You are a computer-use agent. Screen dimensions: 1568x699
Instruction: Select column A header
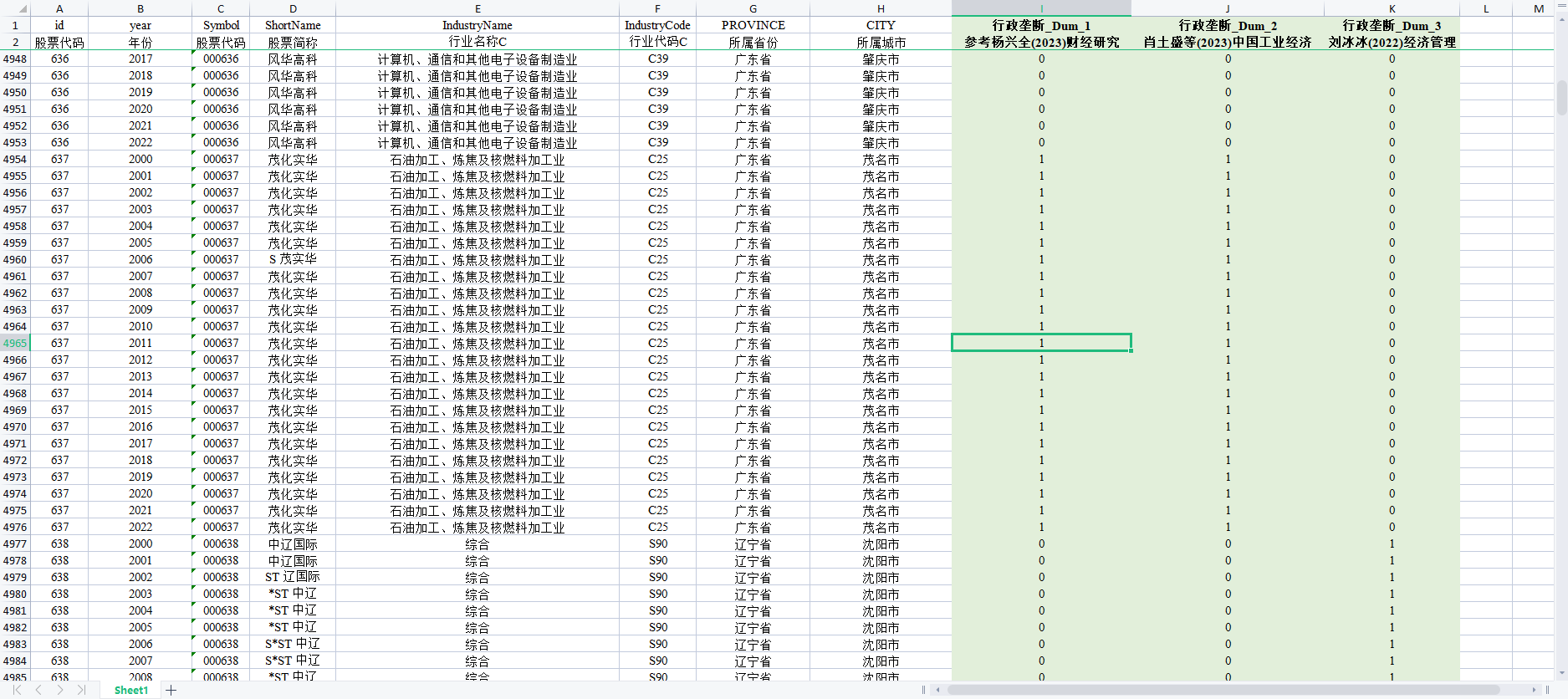[59, 8]
